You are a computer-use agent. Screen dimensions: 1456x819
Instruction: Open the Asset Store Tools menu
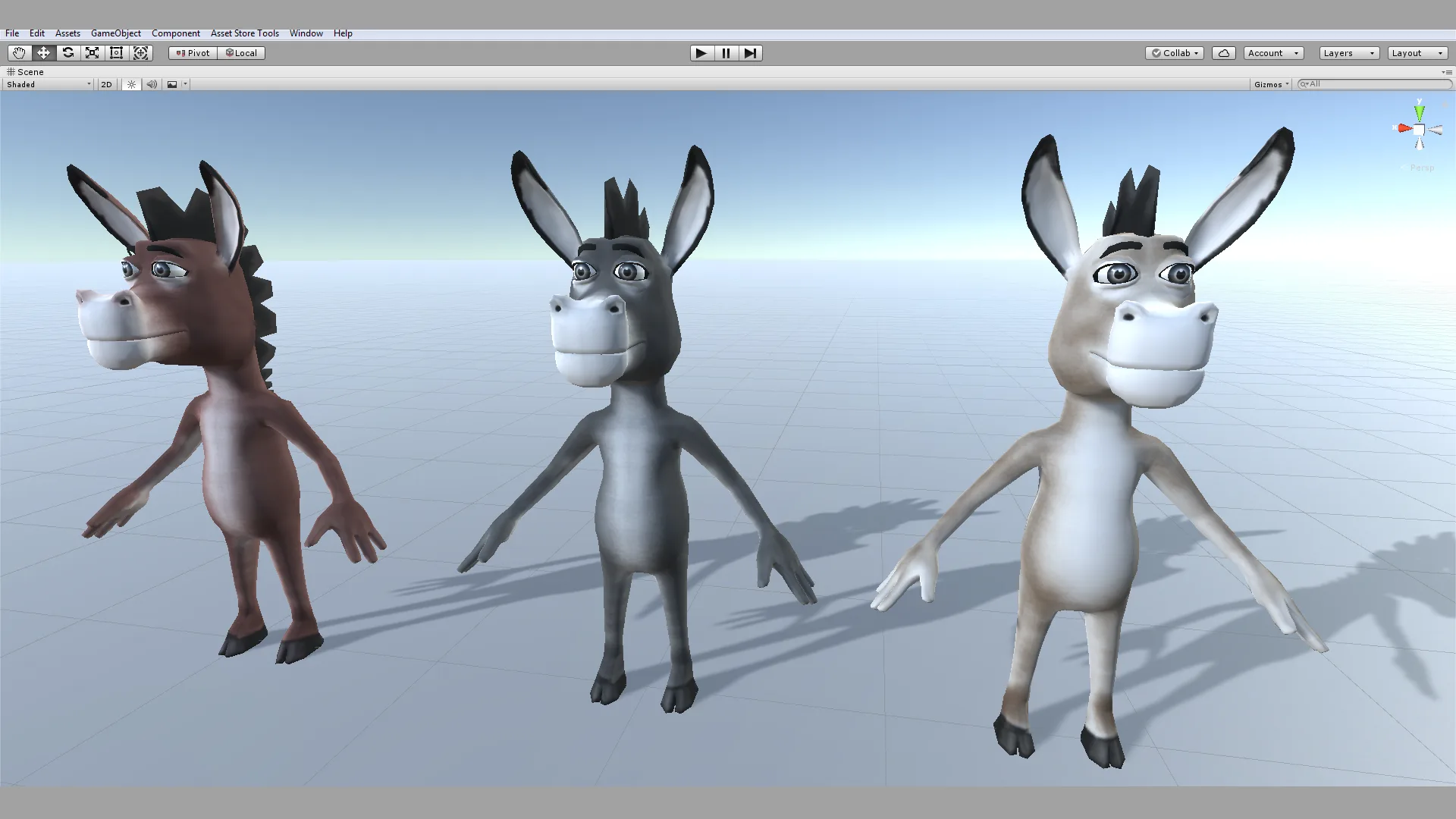245,33
